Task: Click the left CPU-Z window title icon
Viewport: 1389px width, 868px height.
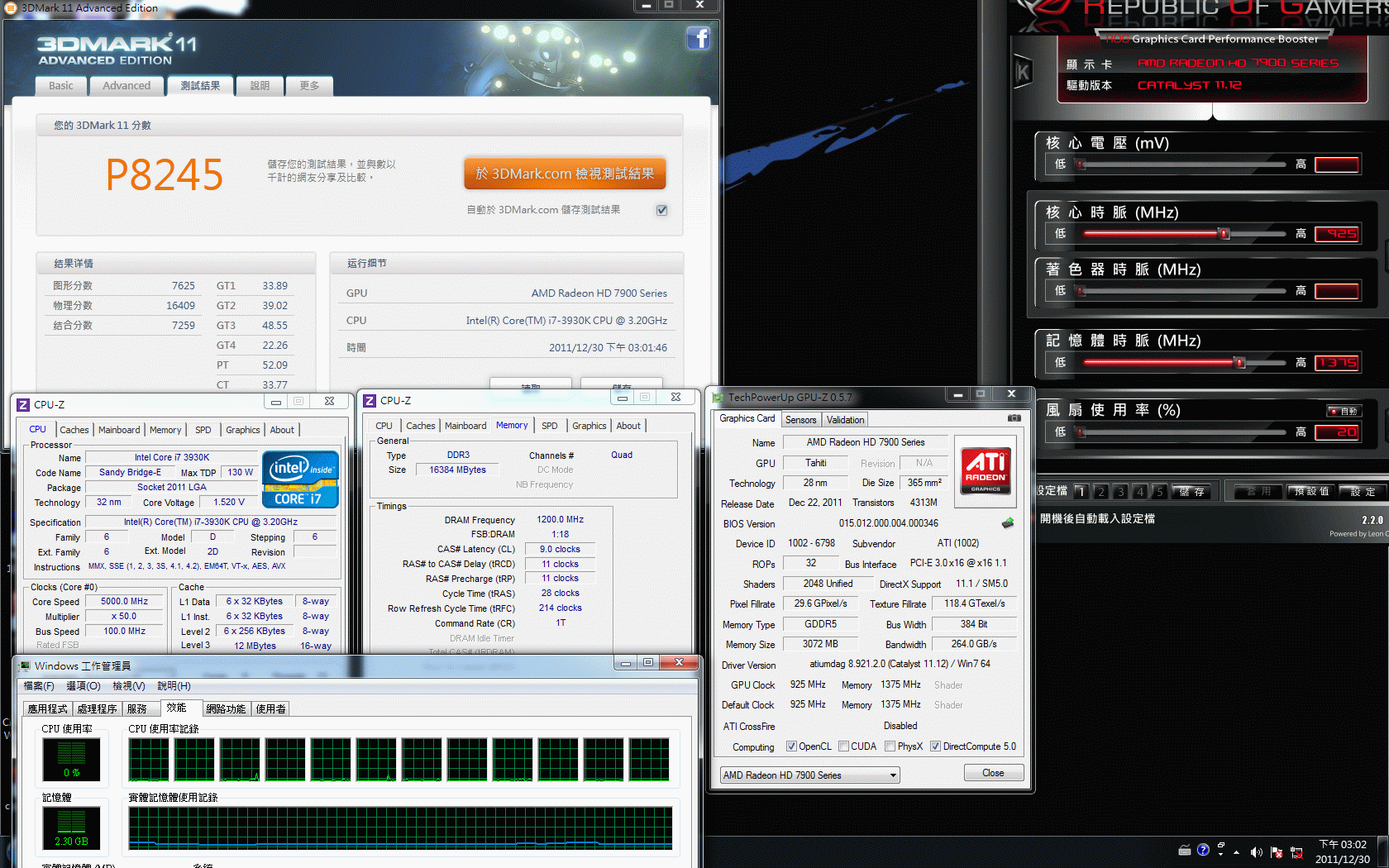Action: (x=23, y=404)
